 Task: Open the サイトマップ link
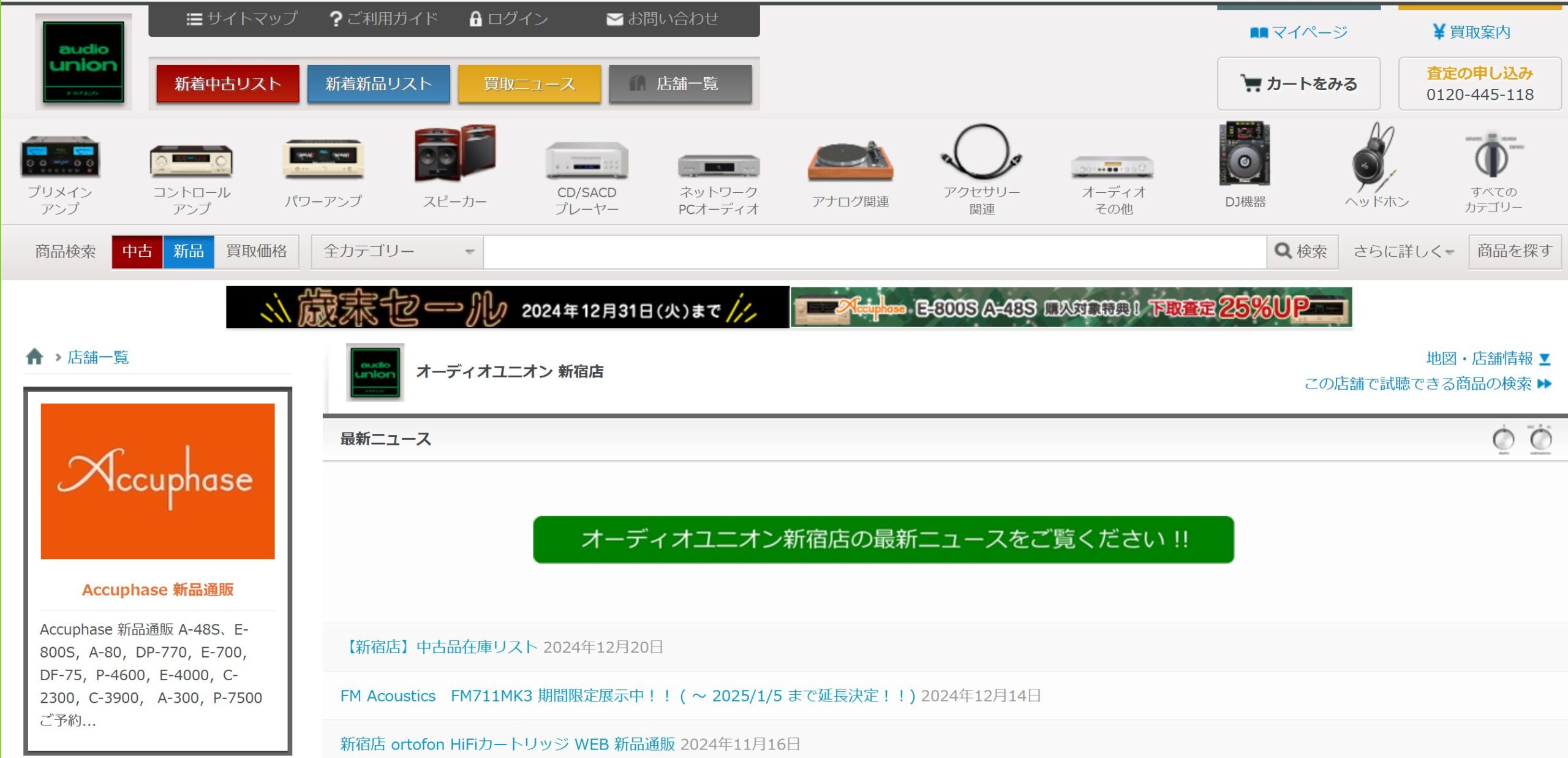[242, 19]
